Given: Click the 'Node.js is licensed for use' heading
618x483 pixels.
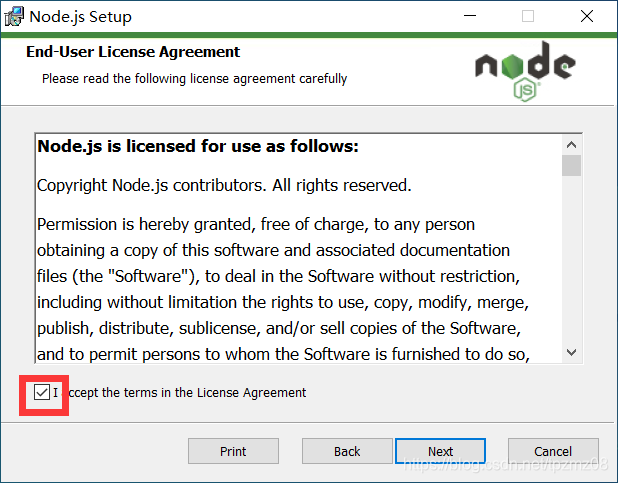Looking at the screenshot, I should point(198,146).
